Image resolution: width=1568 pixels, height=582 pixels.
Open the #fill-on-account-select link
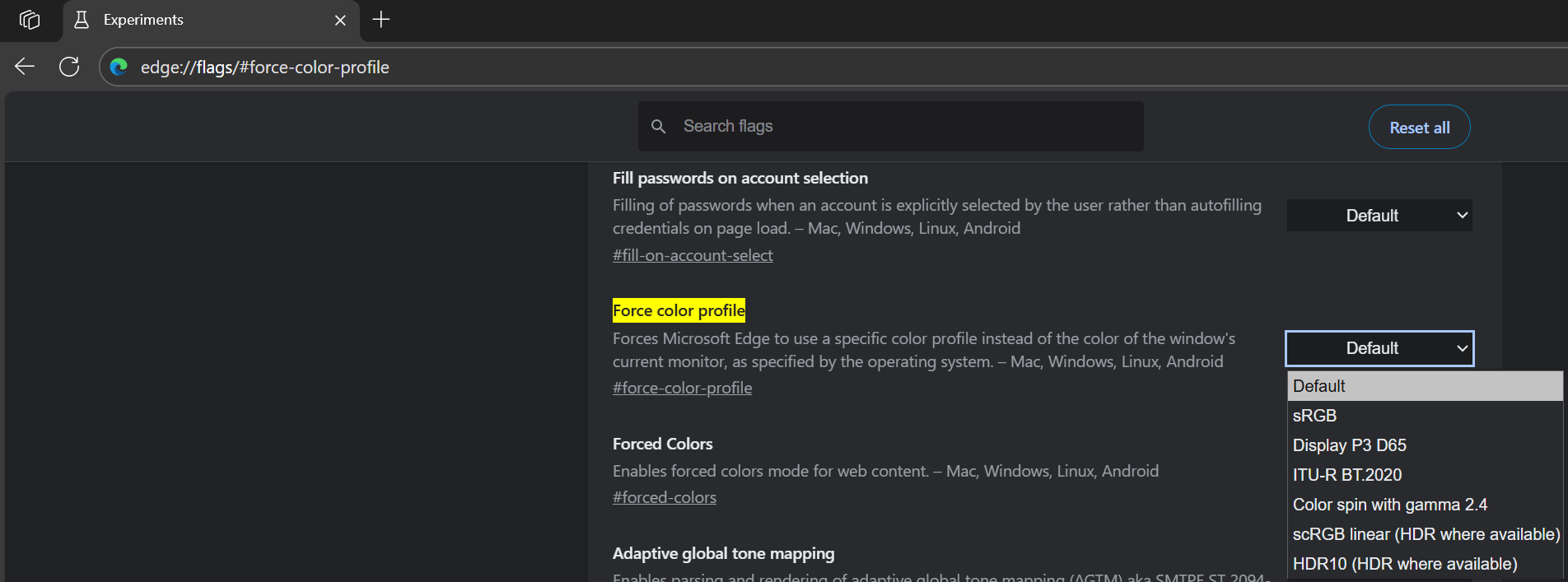[693, 255]
